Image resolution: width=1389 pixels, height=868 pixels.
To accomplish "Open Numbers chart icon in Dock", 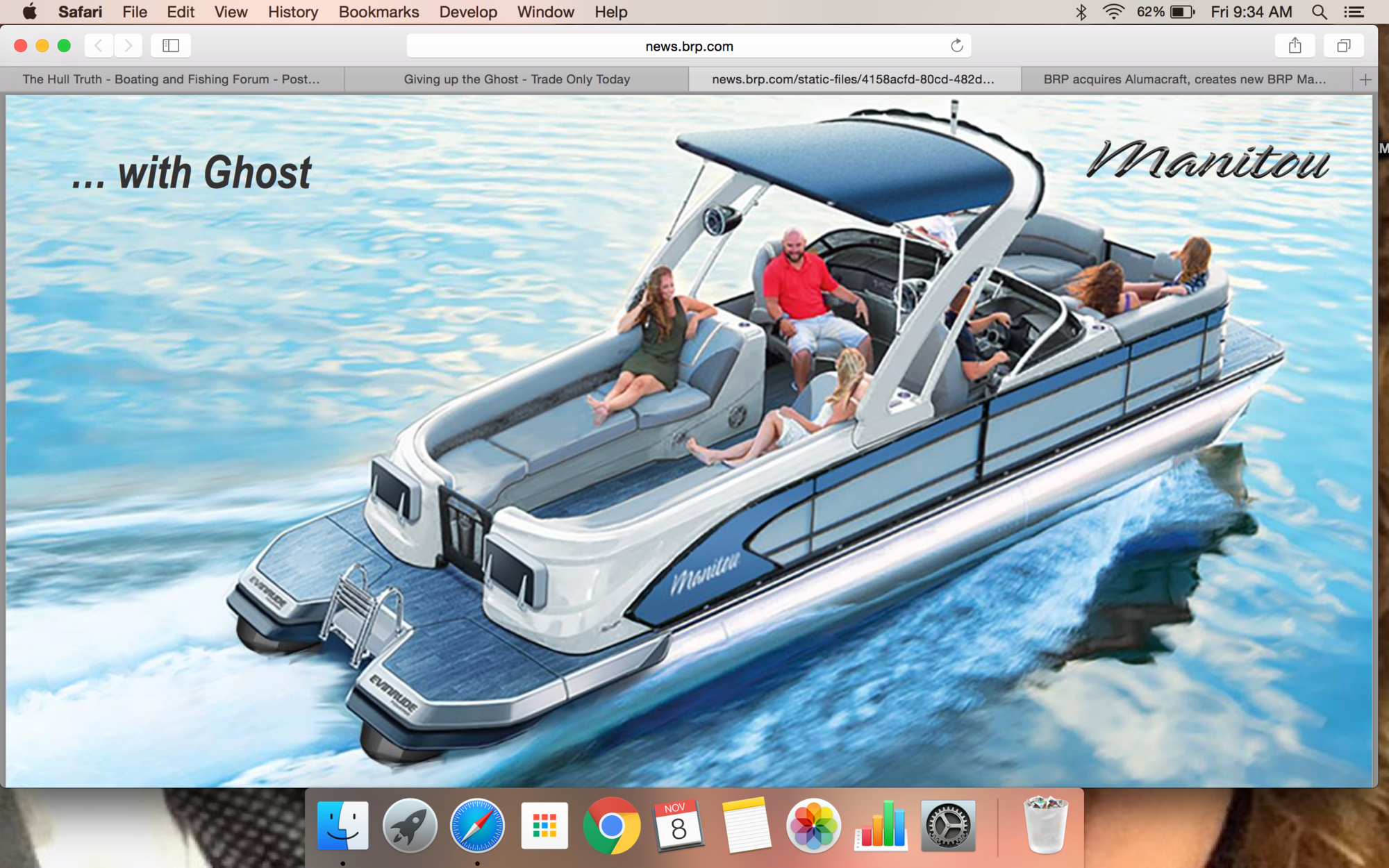I will [881, 826].
